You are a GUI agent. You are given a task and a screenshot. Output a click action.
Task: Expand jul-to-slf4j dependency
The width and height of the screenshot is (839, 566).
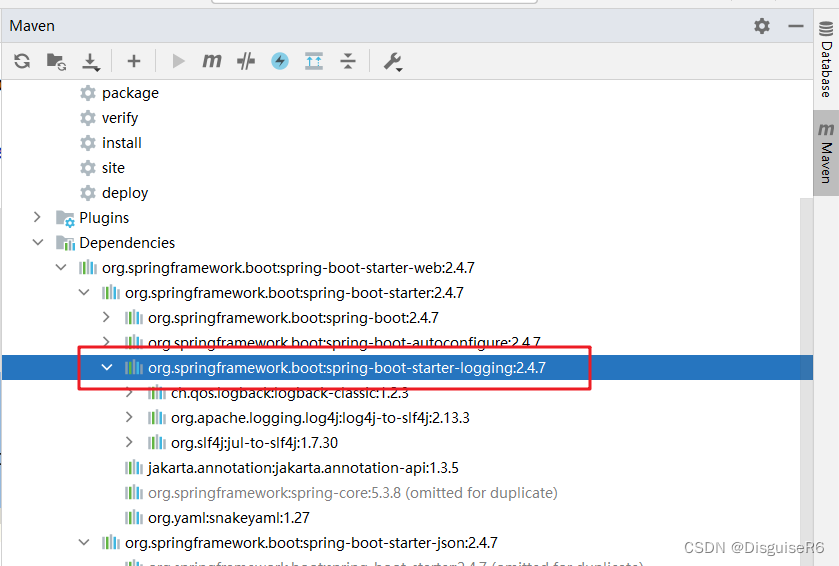129,442
